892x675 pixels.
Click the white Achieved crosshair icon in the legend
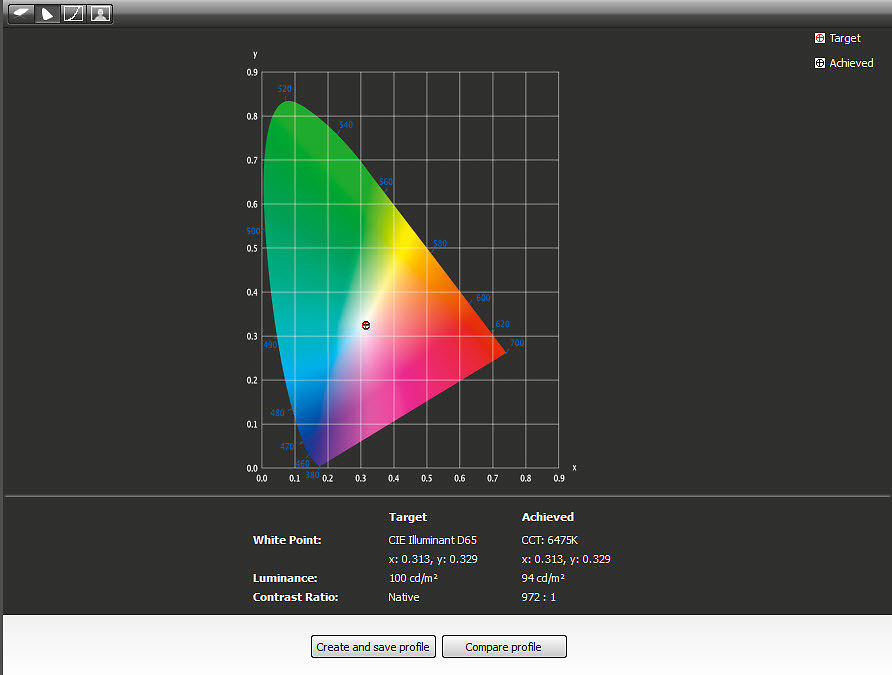coord(820,62)
